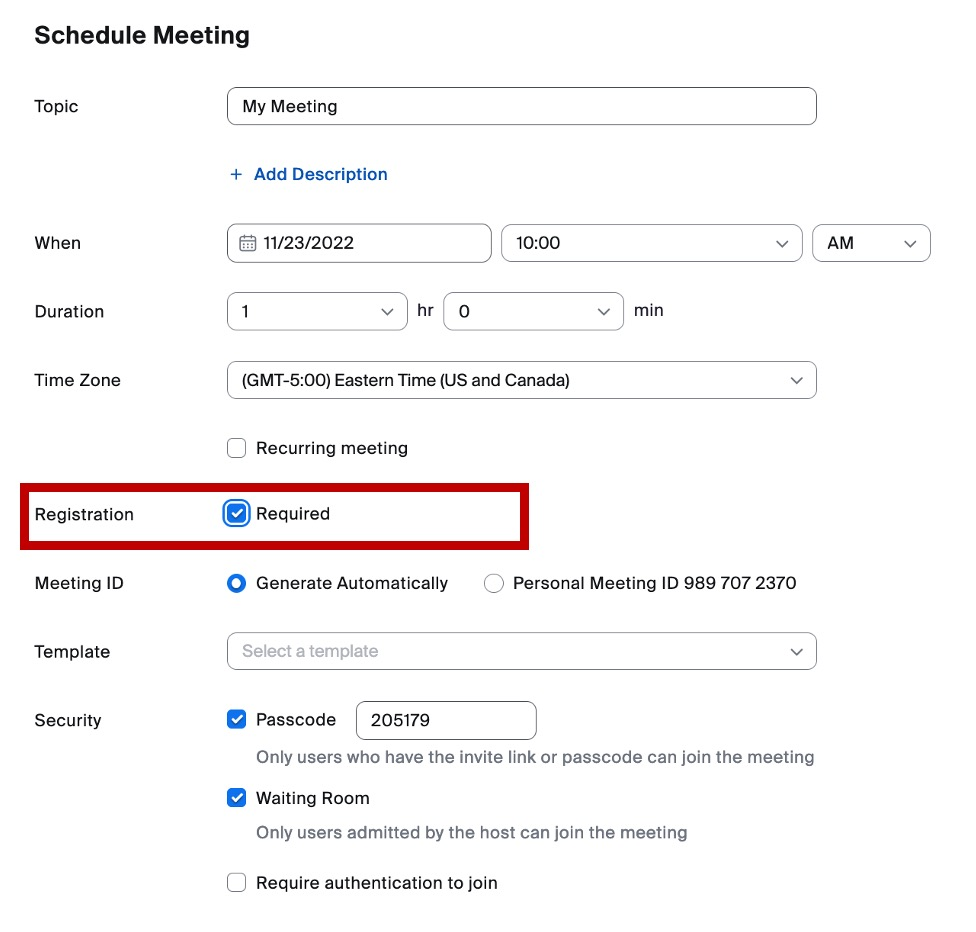Viewport: 976px width, 932px height.
Task: Open the Time Zone dropdown
Action: 520,380
